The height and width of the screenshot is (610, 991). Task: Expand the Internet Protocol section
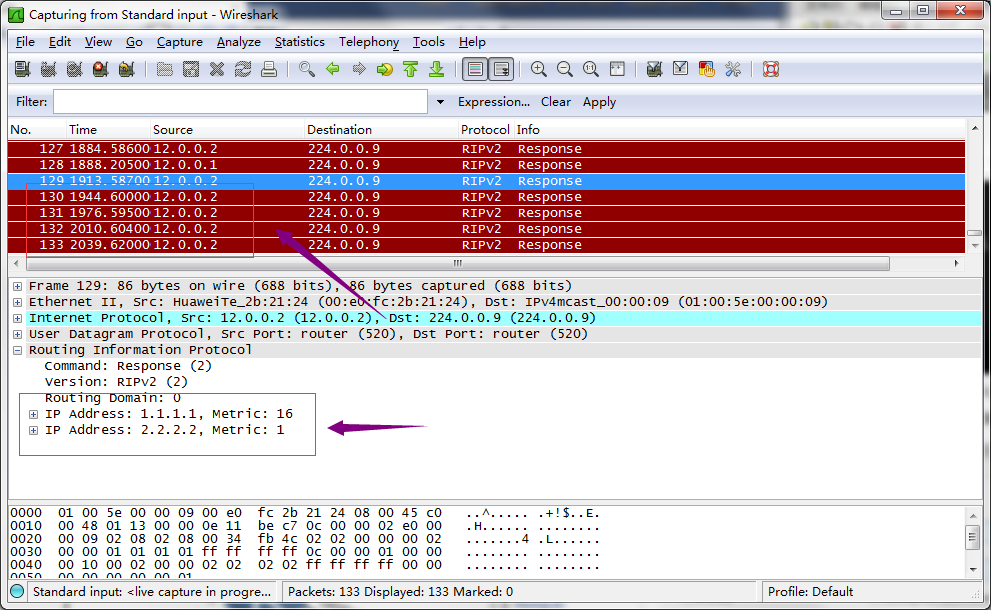tap(18, 318)
